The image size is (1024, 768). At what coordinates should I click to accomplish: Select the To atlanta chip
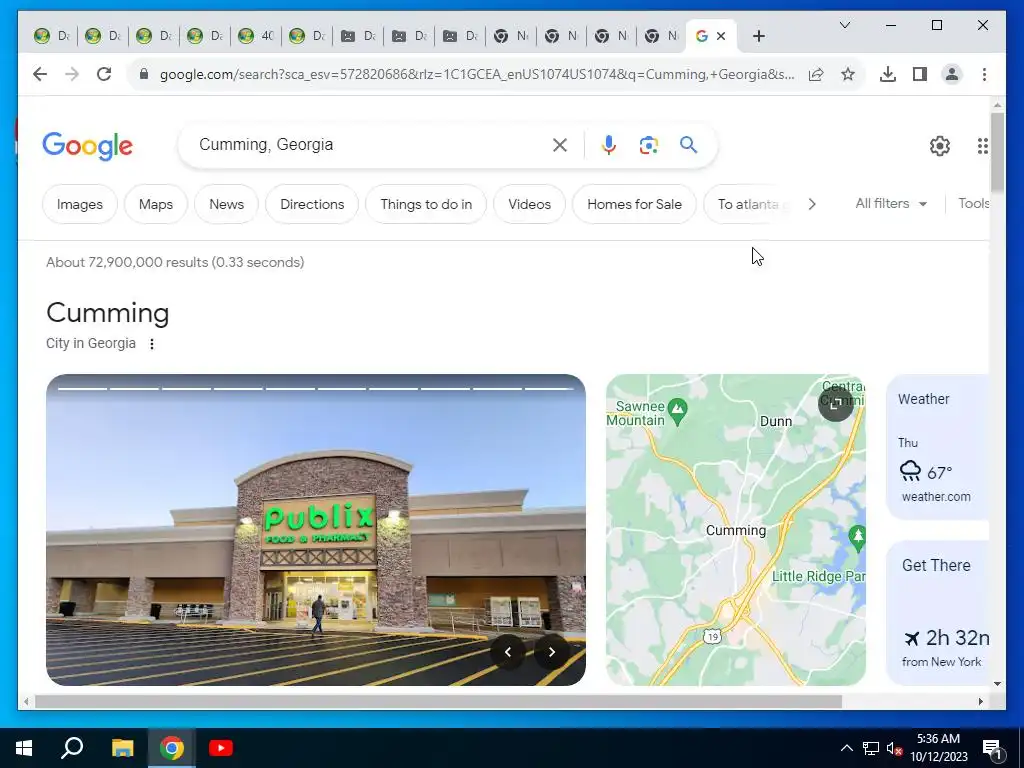[748, 204]
